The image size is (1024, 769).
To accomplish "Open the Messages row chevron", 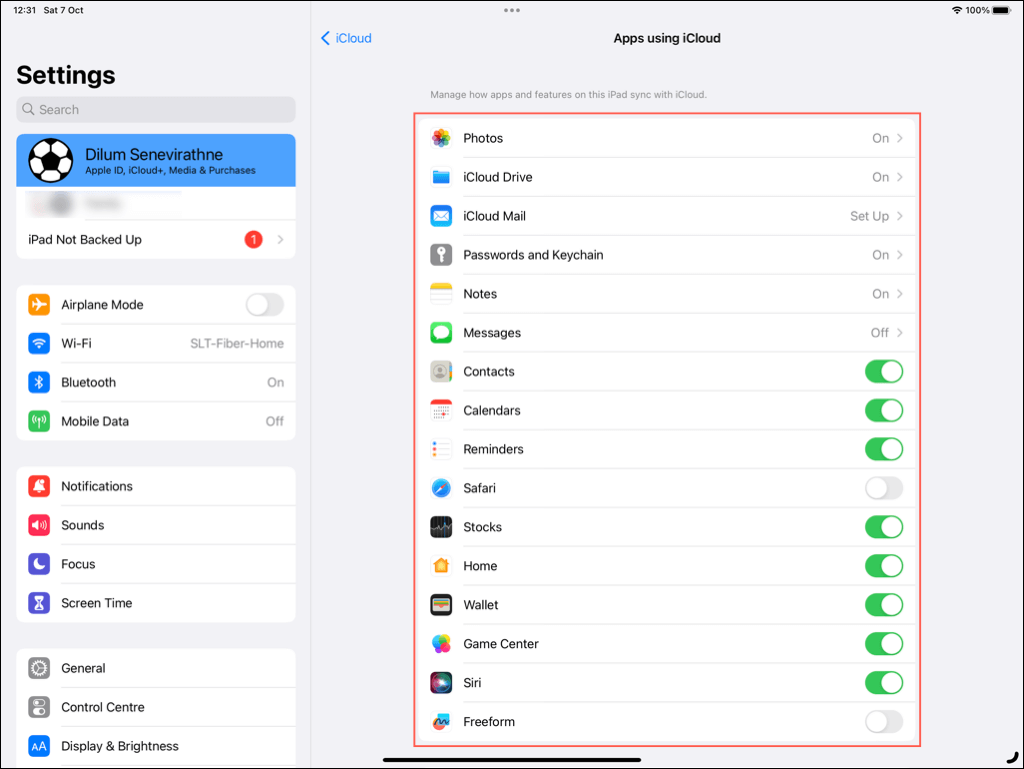I will point(900,333).
